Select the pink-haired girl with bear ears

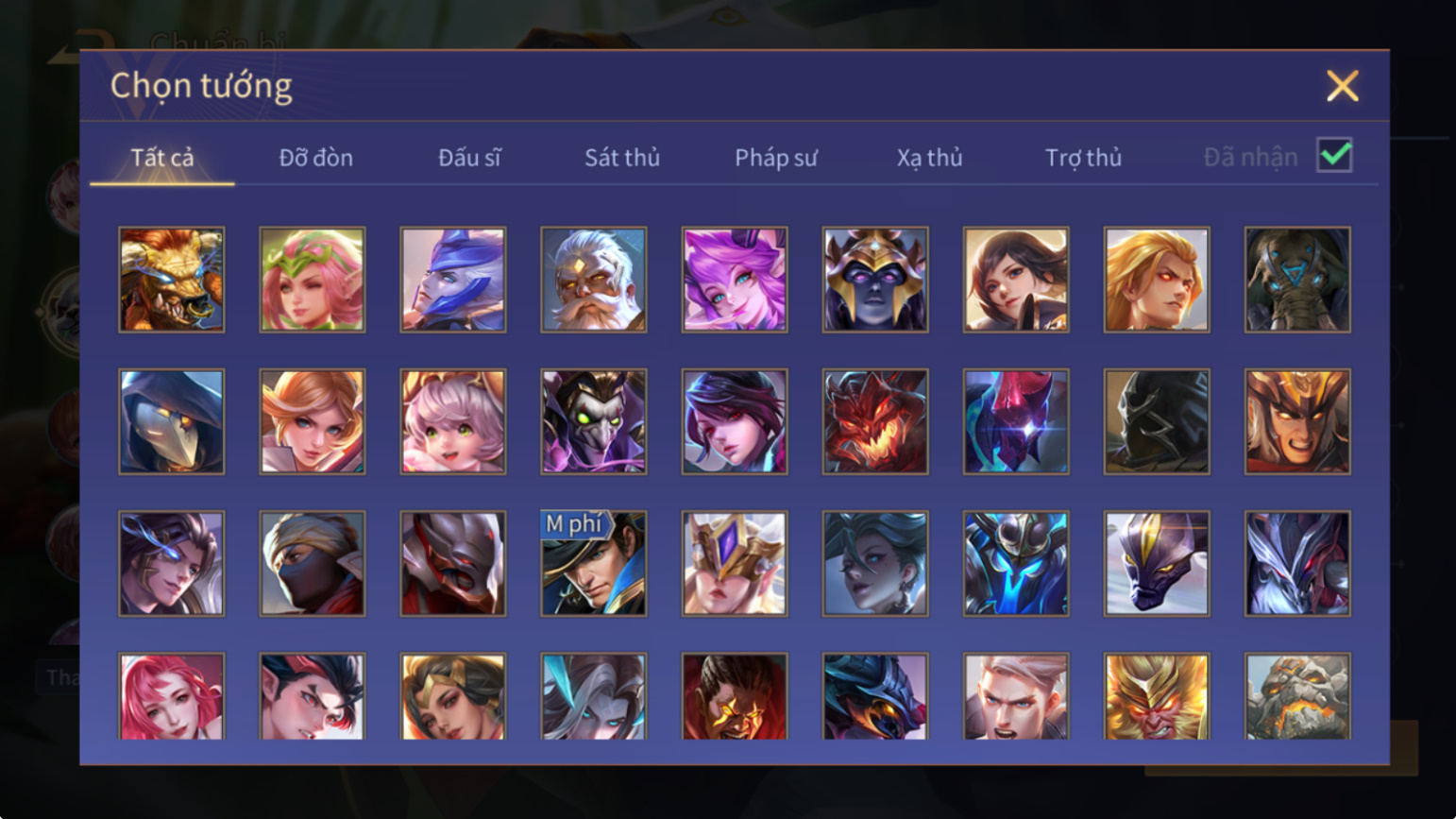coord(453,421)
